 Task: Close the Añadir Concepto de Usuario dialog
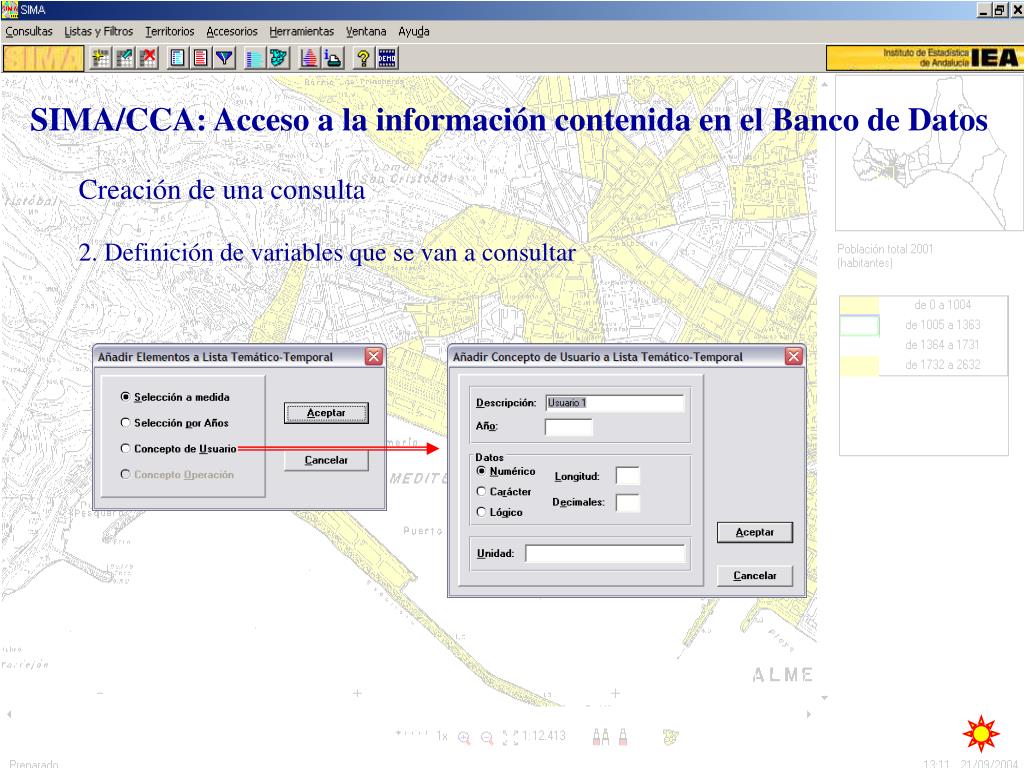point(793,357)
